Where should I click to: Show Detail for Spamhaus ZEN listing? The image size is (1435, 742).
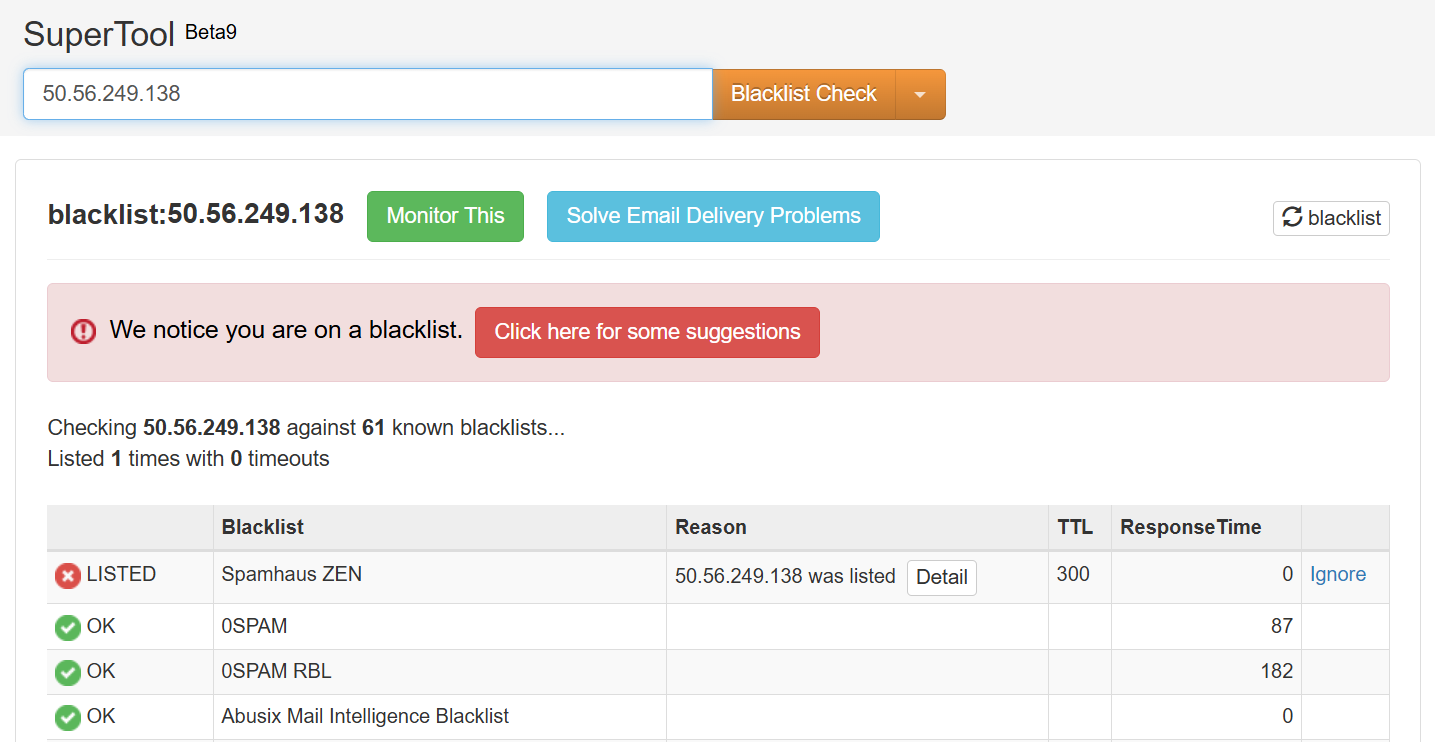pyautogui.click(x=941, y=577)
